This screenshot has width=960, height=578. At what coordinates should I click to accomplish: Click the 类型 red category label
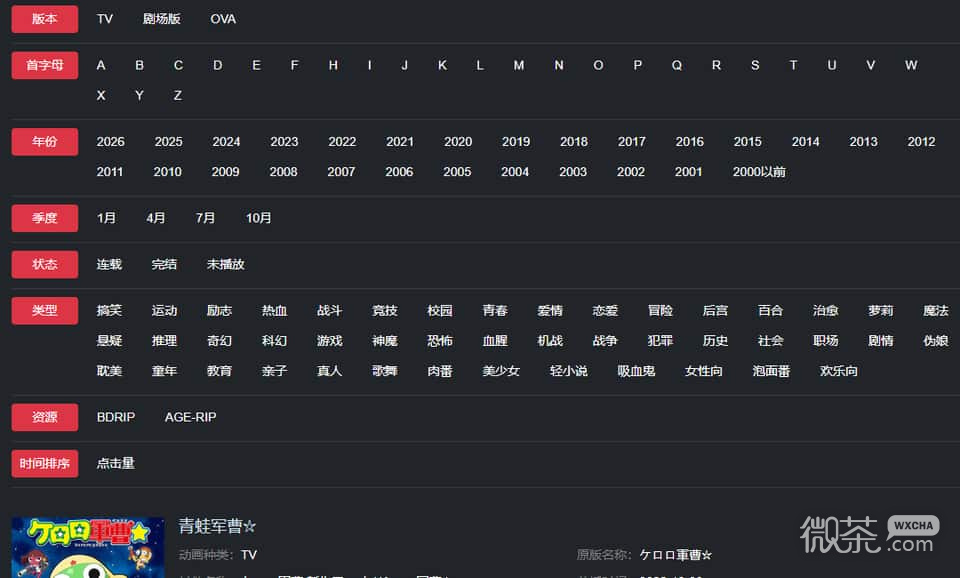(45, 310)
